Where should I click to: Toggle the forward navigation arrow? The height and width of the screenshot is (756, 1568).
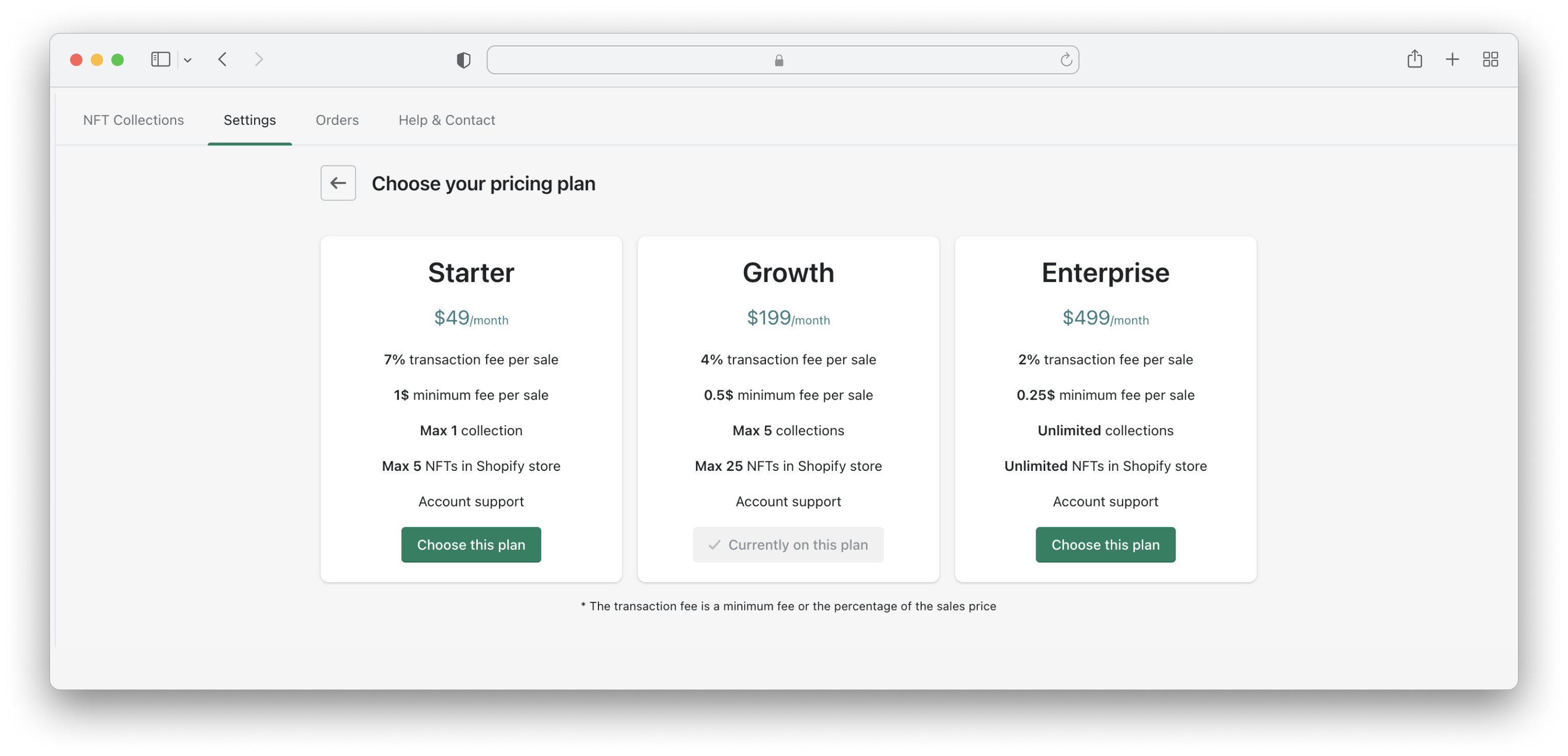click(x=259, y=59)
